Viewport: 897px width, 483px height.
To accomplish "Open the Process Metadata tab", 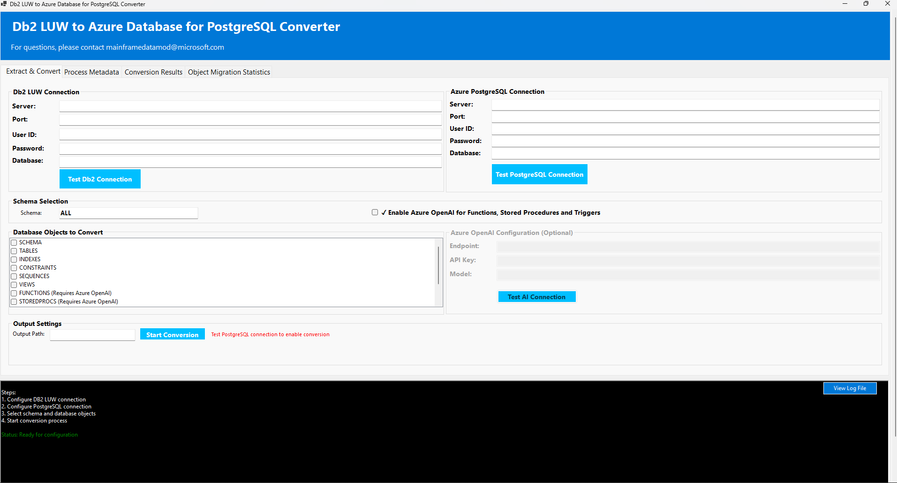I will tap(92, 72).
